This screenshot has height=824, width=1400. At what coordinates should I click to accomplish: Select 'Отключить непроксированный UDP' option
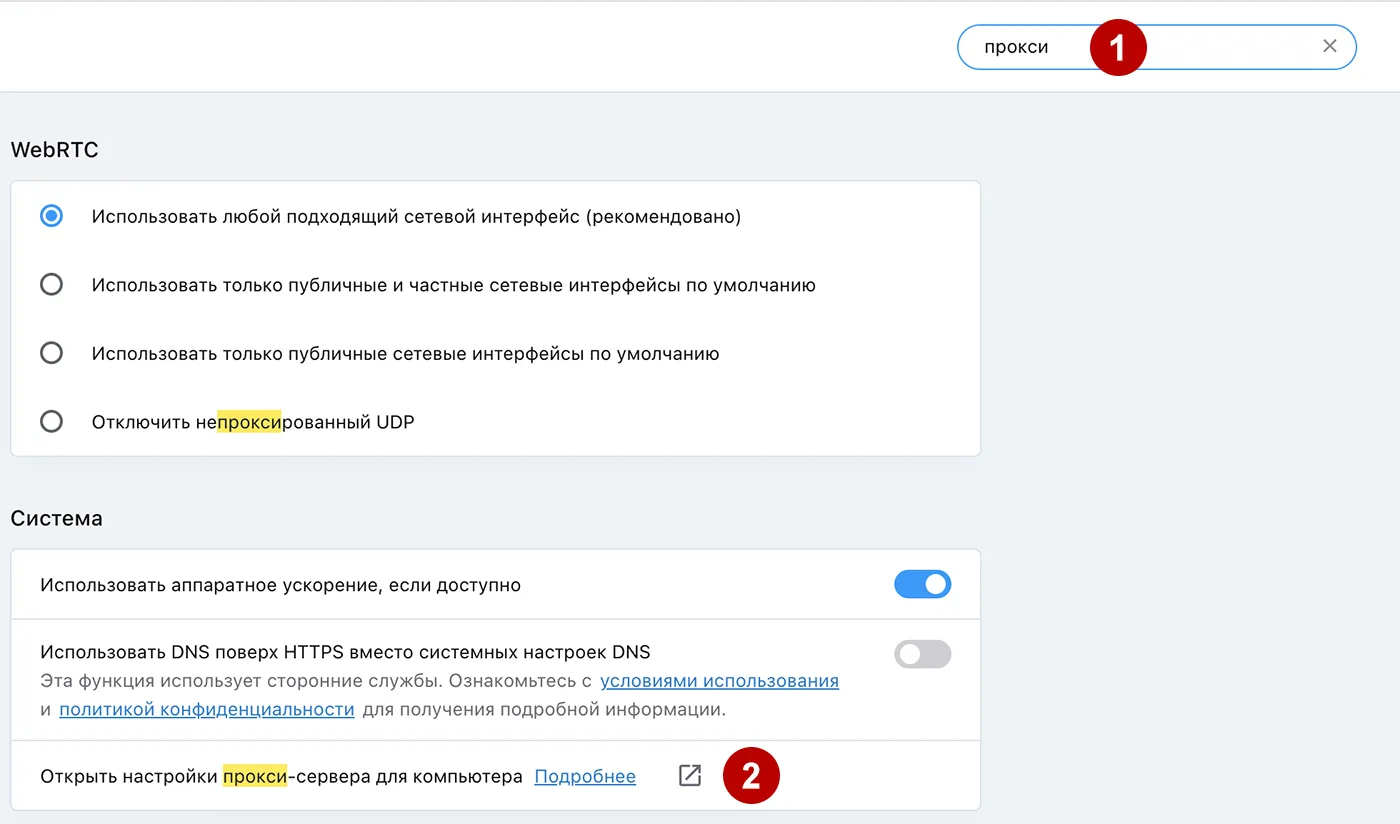click(x=51, y=421)
